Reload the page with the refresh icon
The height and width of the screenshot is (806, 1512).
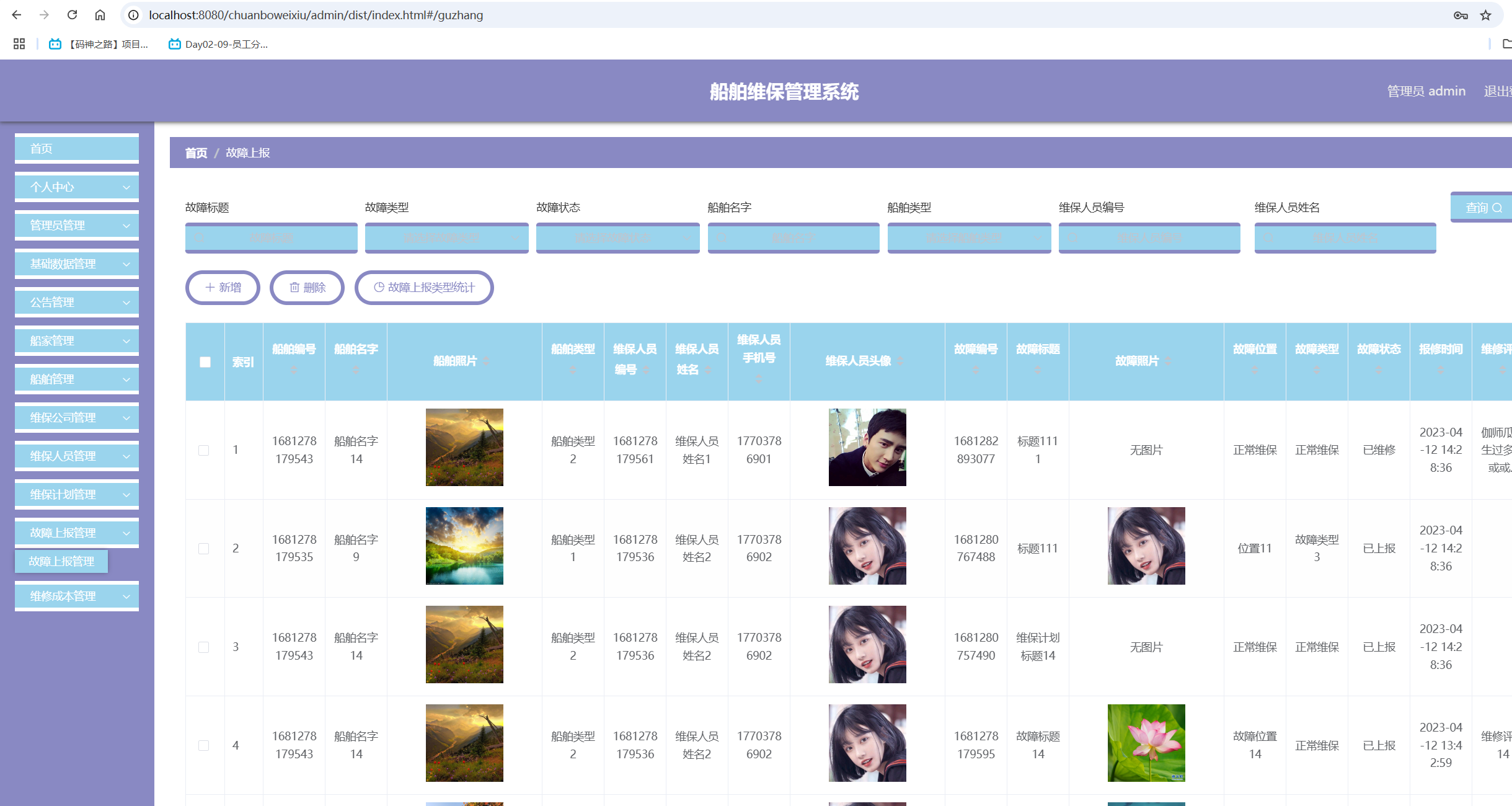[72, 15]
